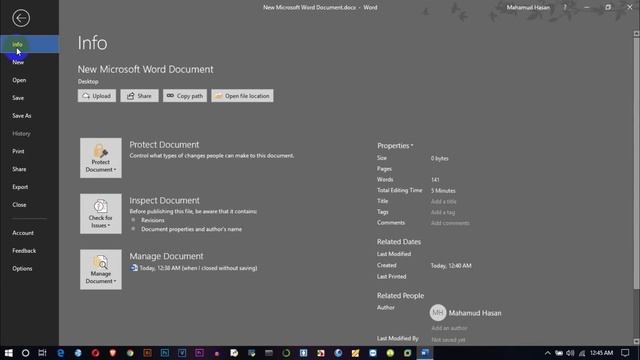
Task: Click the Premiere Pro taskbar icon
Action: [x=199, y=353]
